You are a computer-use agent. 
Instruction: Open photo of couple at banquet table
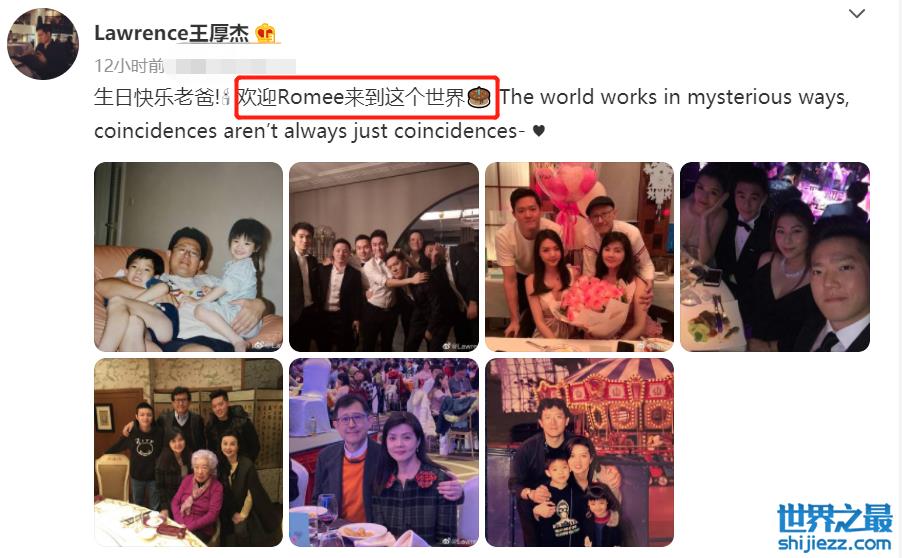(x=384, y=452)
